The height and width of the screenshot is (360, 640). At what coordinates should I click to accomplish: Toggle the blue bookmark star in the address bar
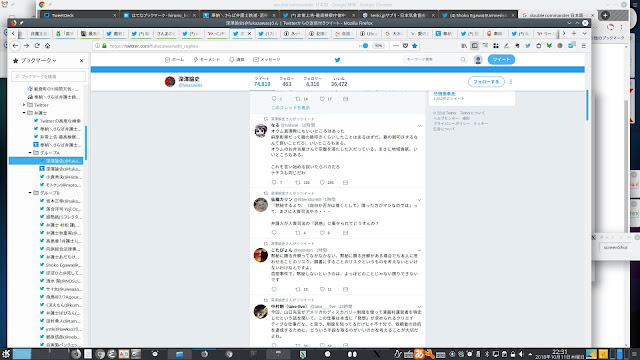pyautogui.click(x=415, y=46)
